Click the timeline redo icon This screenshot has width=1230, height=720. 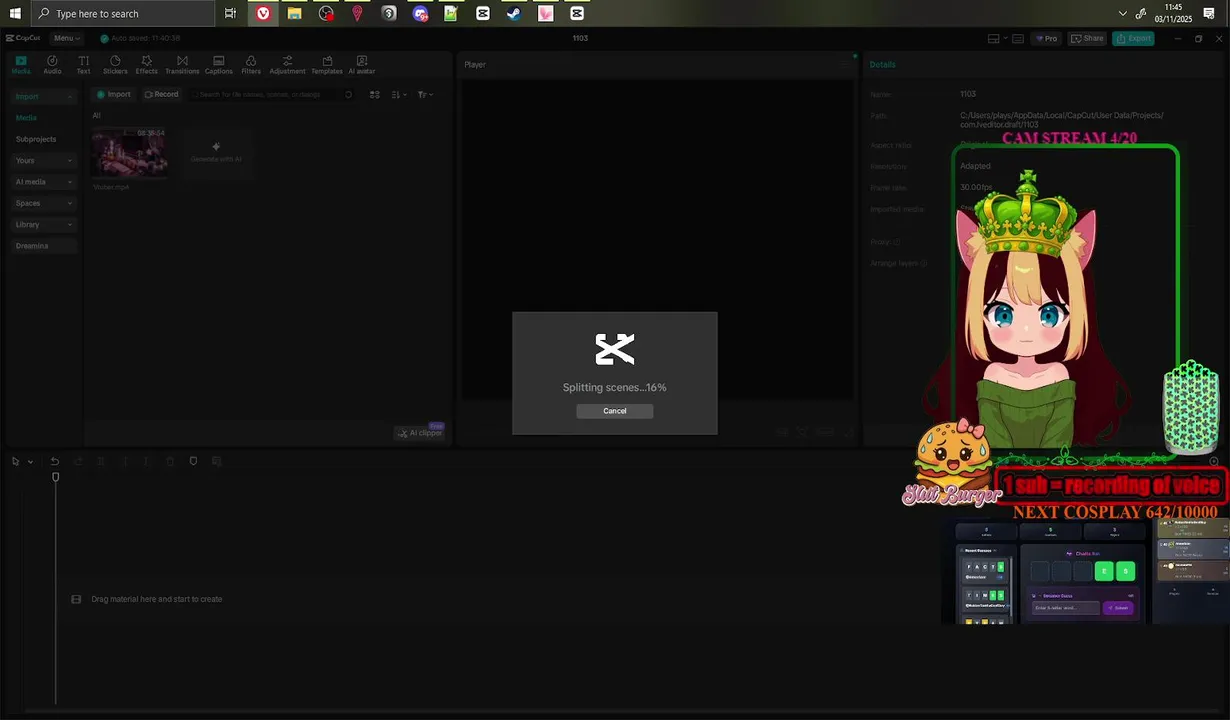[x=78, y=461]
